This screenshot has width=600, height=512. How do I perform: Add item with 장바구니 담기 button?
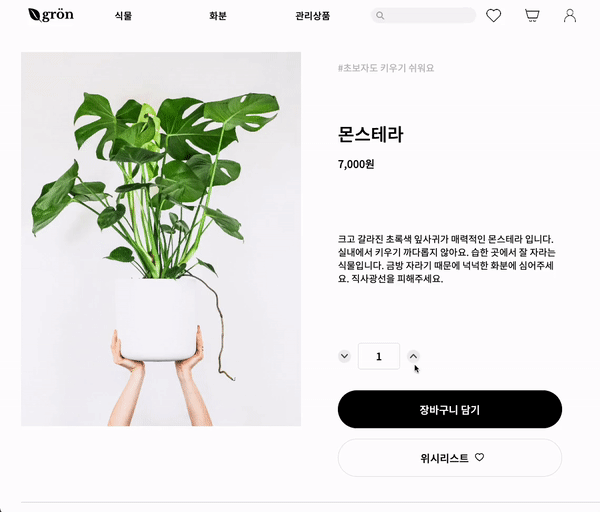(450, 409)
